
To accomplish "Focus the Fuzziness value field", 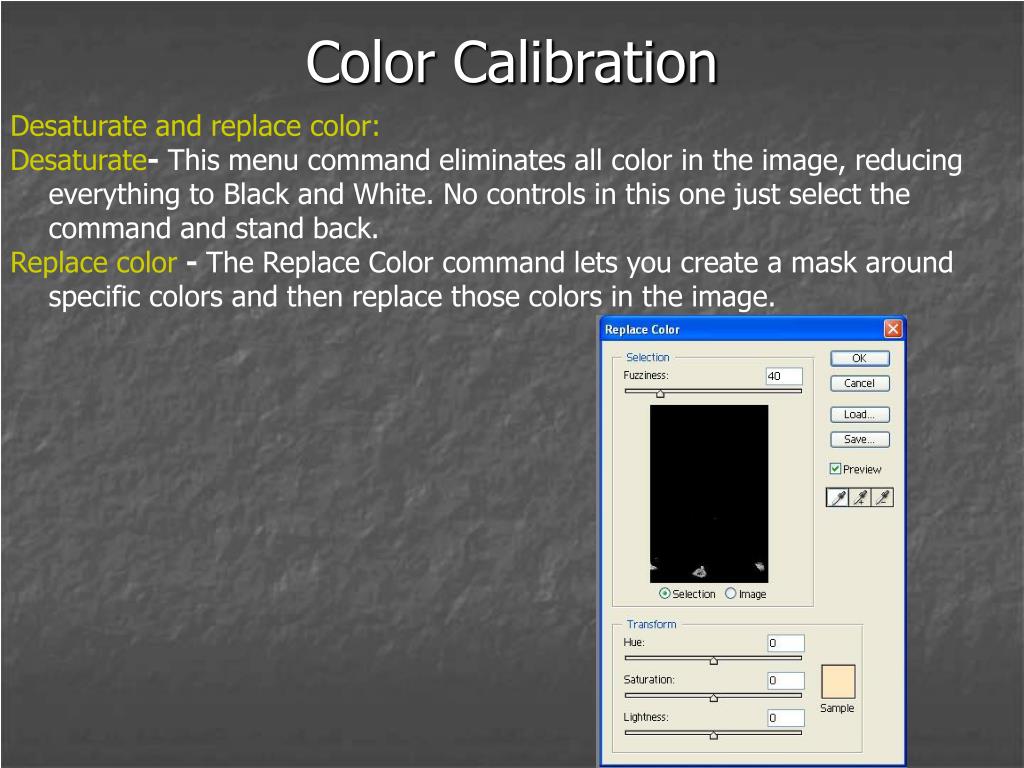I will [x=784, y=376].
